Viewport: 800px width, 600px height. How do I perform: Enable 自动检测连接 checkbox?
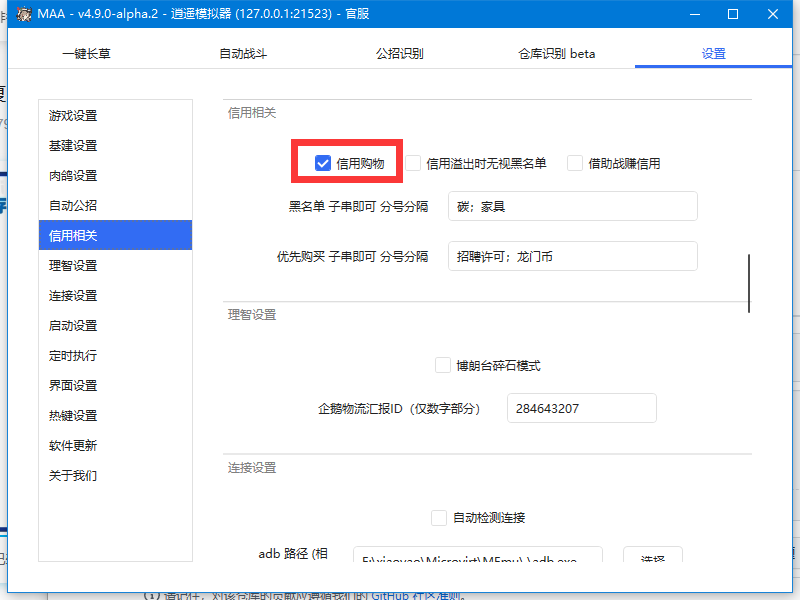point(439,517)
